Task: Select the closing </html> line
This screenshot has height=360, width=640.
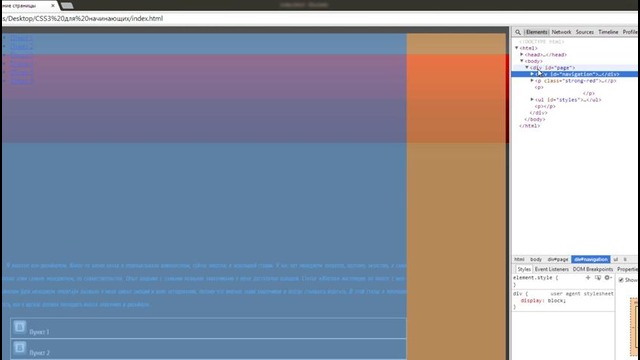Action: click(x=529, y=126)
